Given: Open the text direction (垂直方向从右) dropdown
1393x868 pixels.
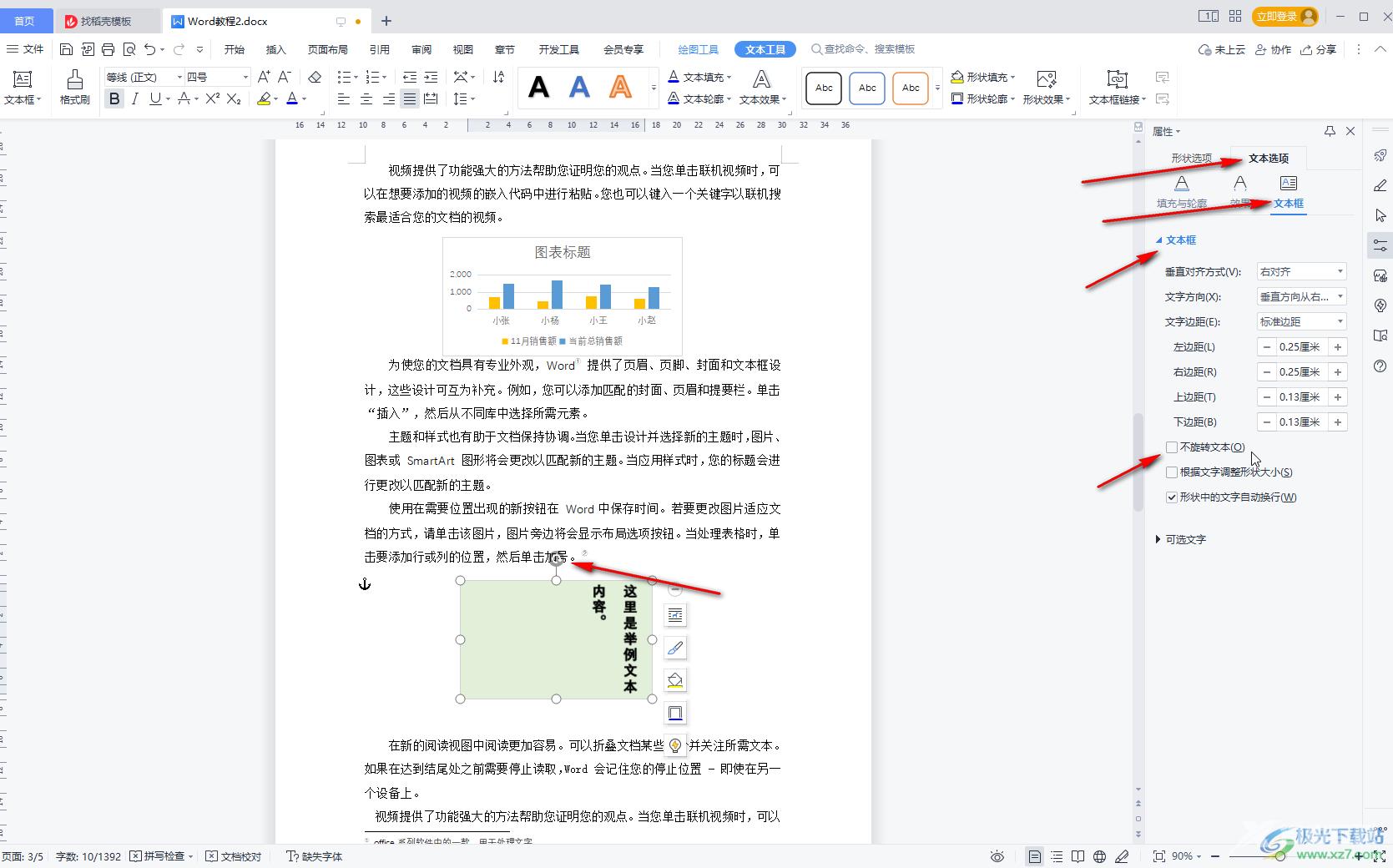Looking at the screenshot, I should 1302,296.
